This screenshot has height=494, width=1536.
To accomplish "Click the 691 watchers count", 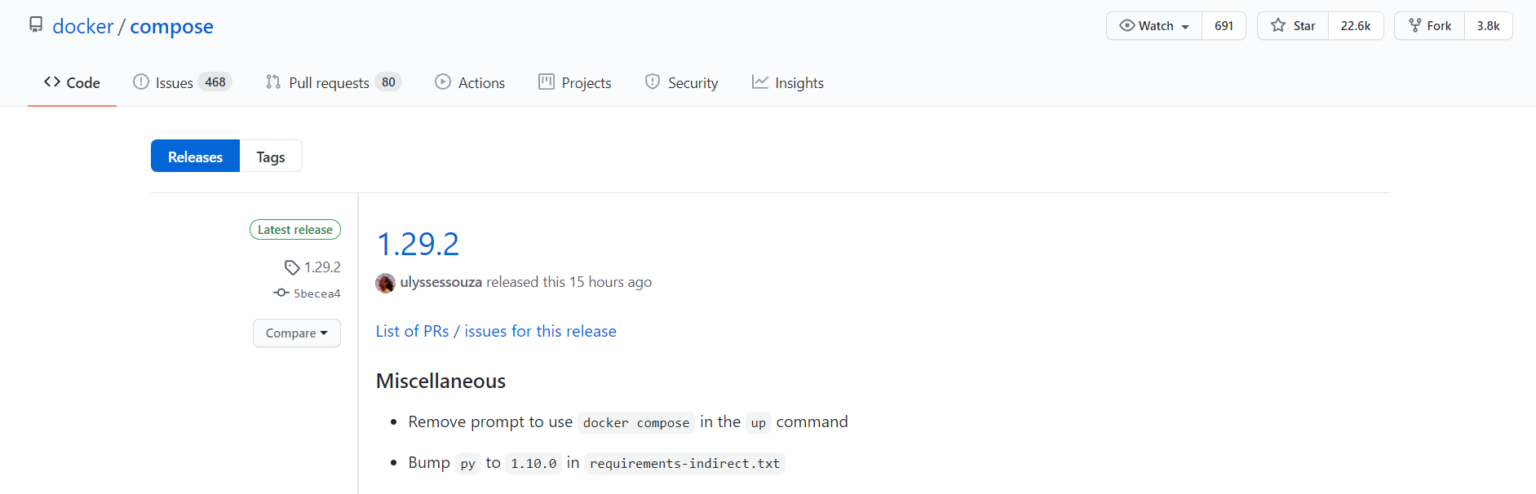I will point(1224,26).
